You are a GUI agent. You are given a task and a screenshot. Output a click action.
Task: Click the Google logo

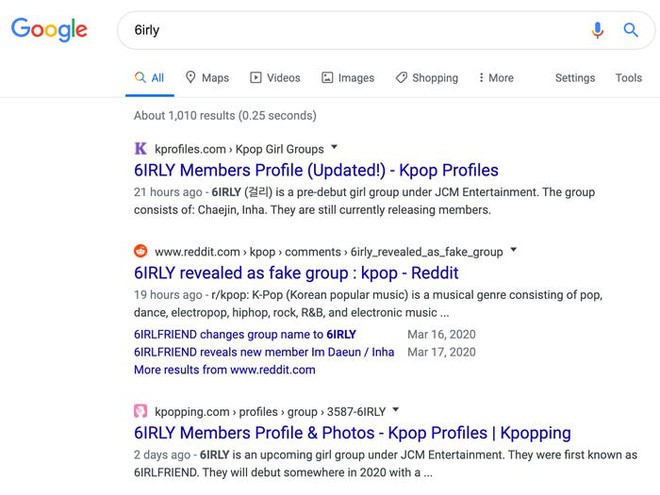[49, 30]
